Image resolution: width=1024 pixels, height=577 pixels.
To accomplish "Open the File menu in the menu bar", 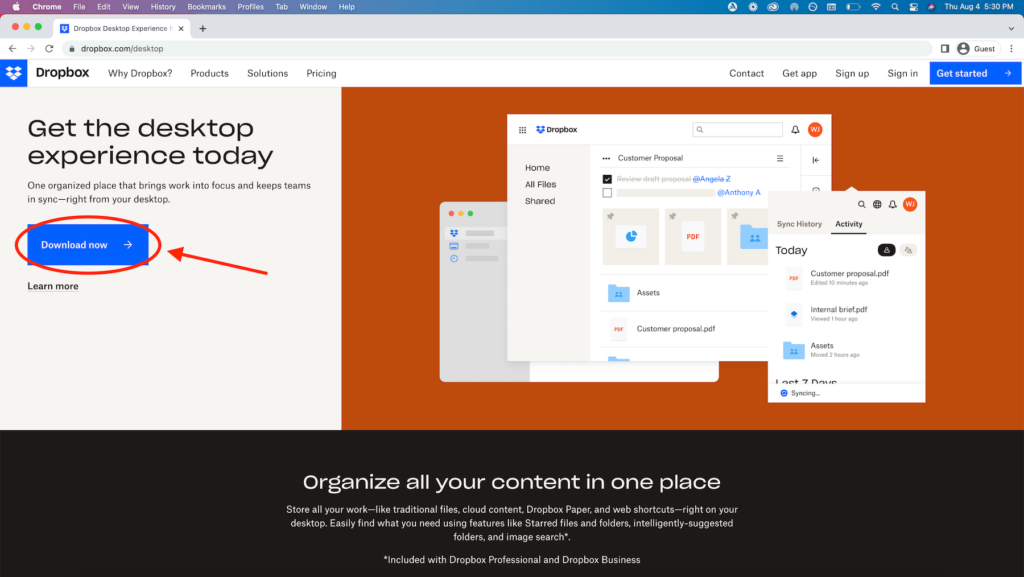I will (79, 7).
